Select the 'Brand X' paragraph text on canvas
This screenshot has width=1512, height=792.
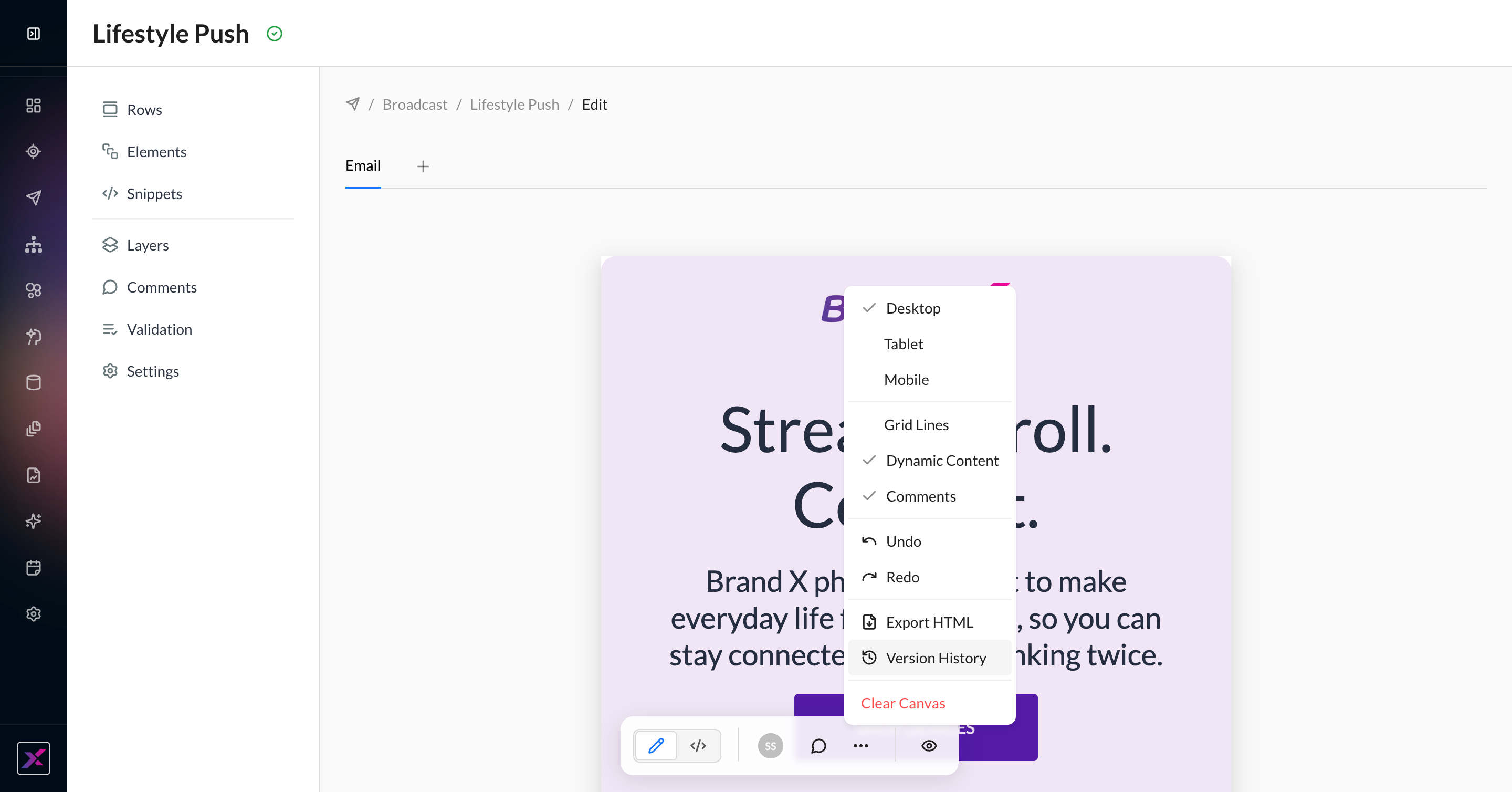(x=916, y=618)
